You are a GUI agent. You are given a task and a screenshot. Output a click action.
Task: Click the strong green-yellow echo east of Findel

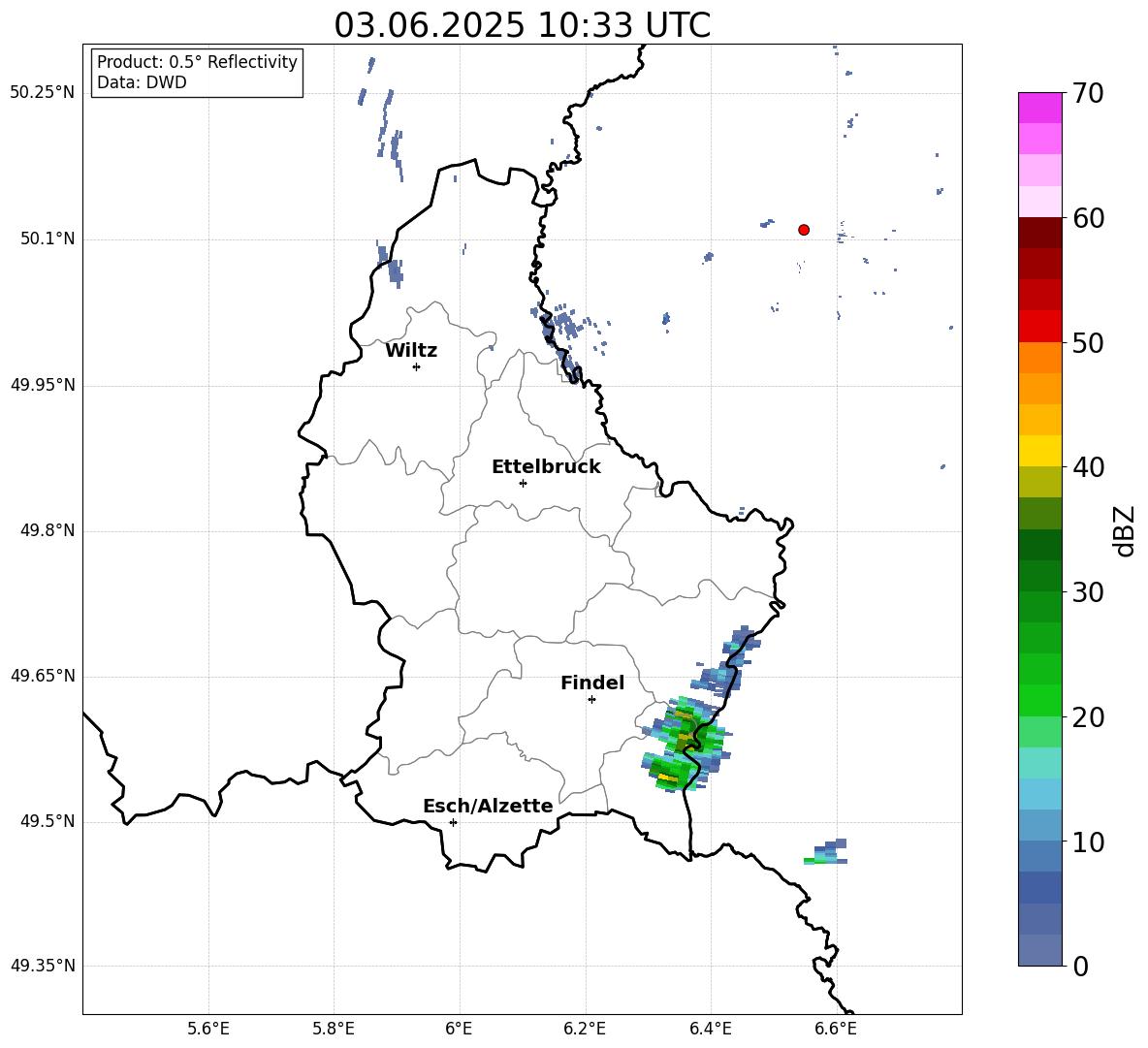click(x=686, y=745)
